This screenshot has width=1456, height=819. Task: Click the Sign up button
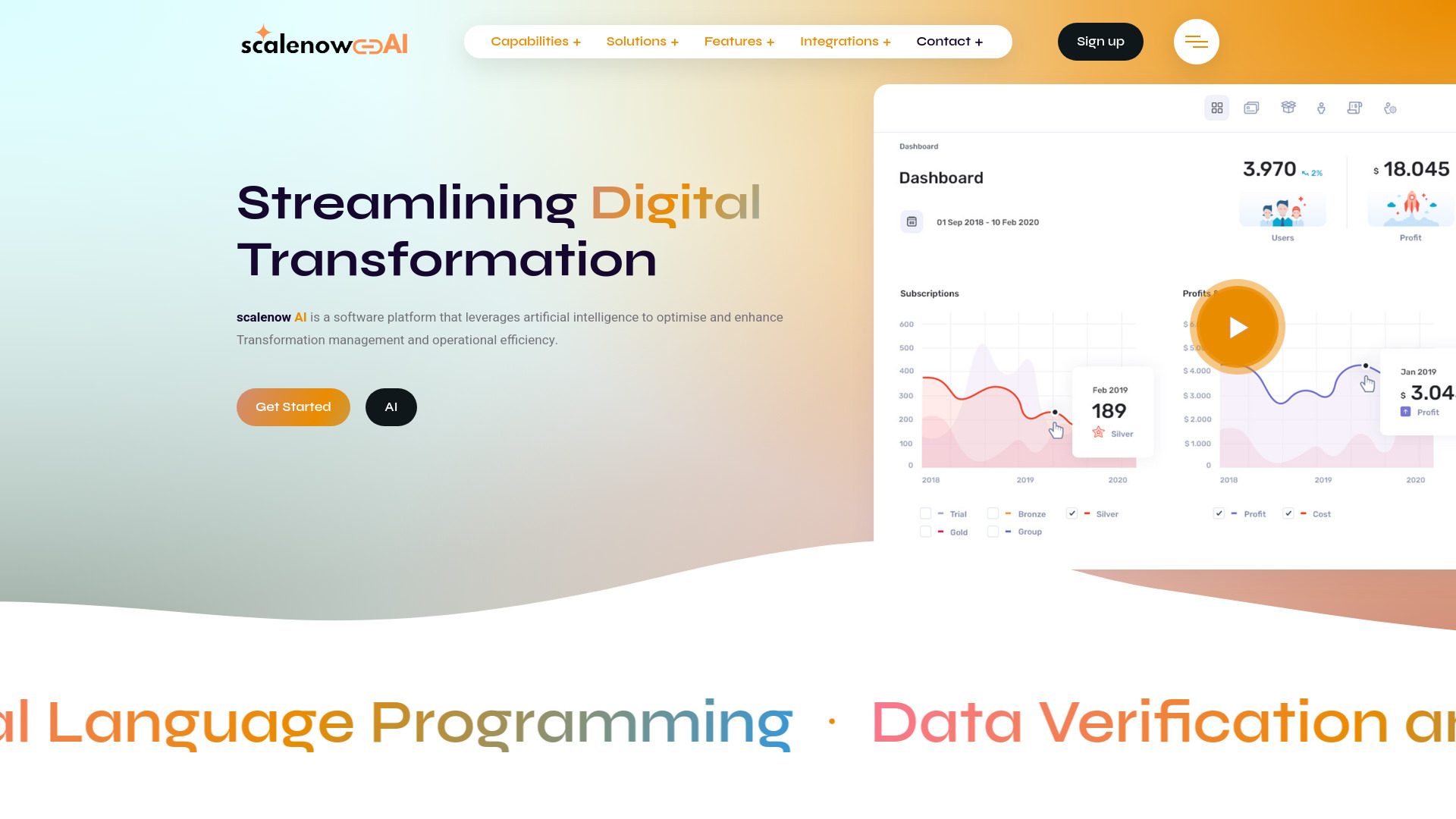point(1100,41)
